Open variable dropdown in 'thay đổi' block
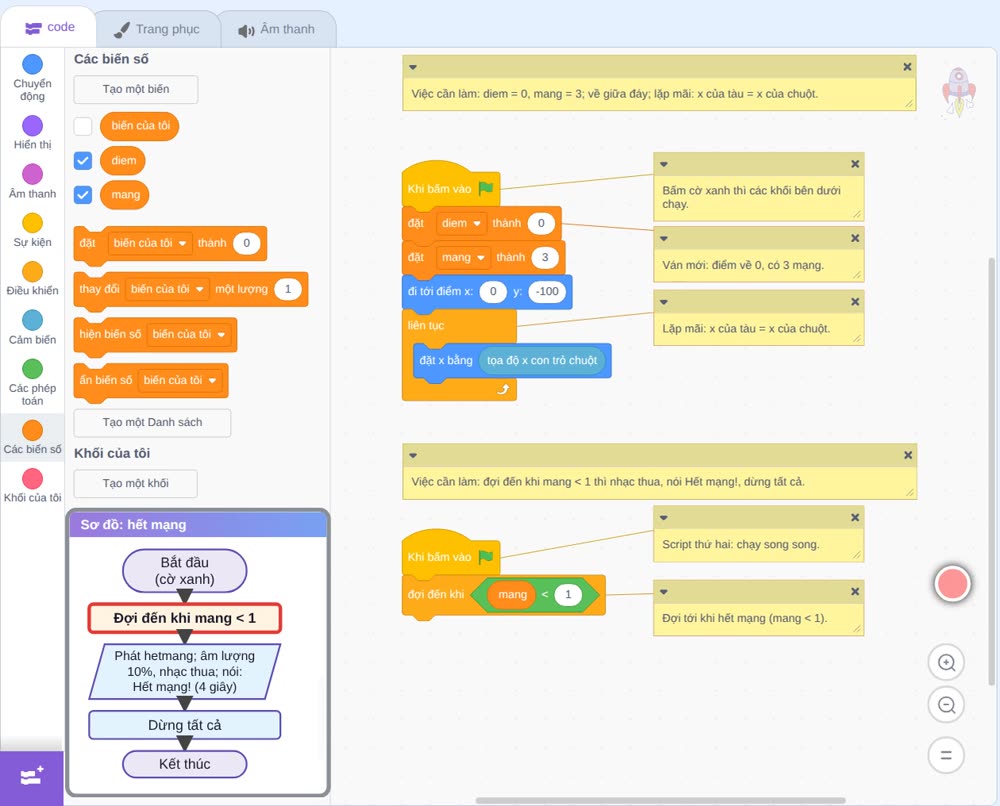The height and width of the screenshot is (806, 1000). tap(167, 289)
